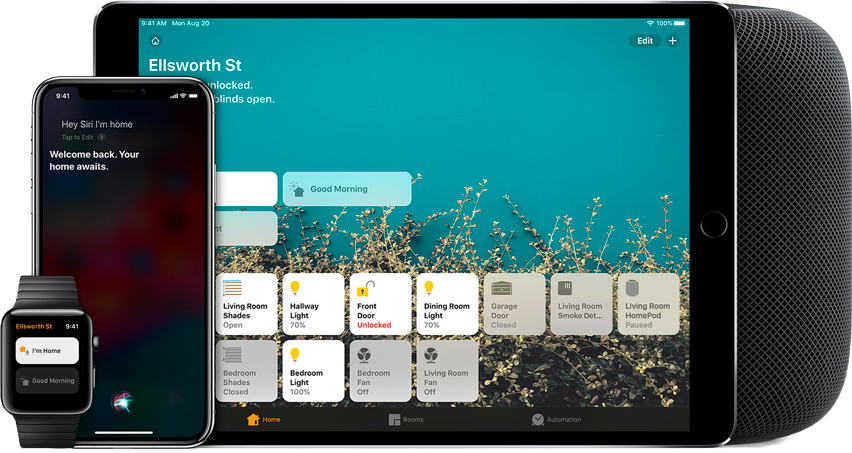The height and width of the screenshot is (453, 852).
Task: Toggle the Dining Room Light tile
Action: (447, 304)
